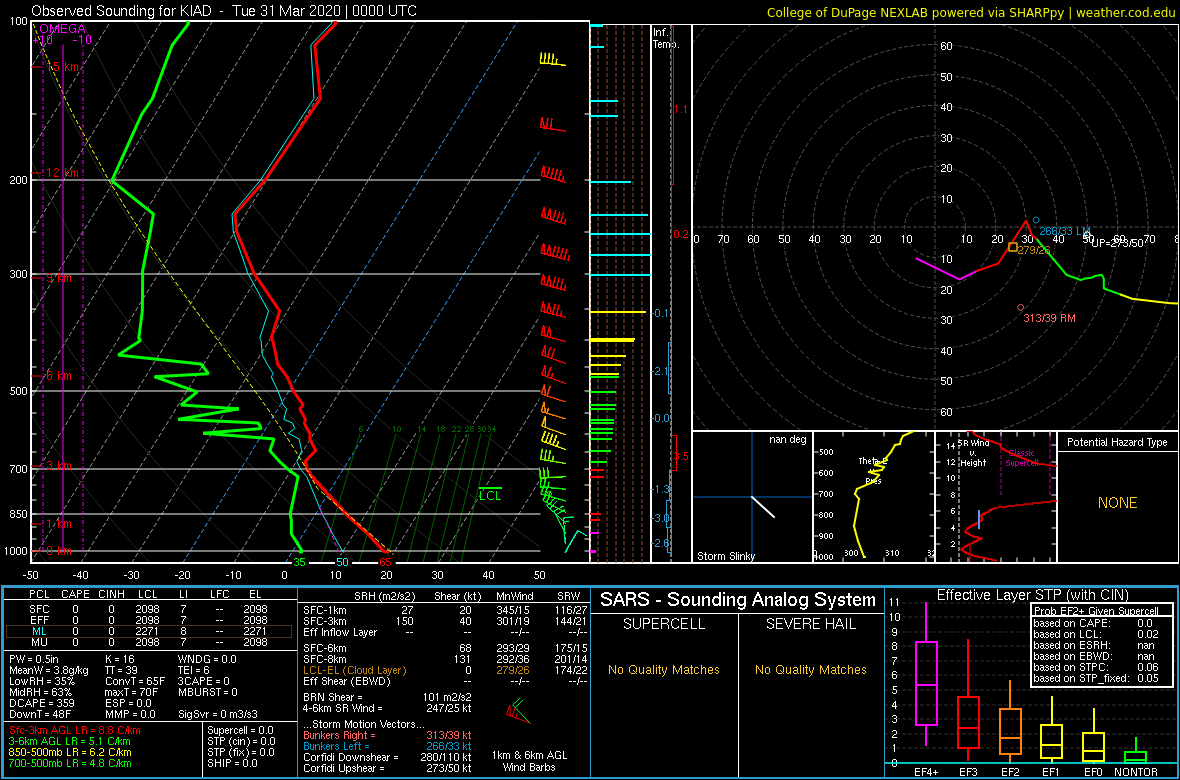The image size is (1180, 780).
Task: Click the Sfc-3km AGL LR lapse rate
Action: [75, 730]
